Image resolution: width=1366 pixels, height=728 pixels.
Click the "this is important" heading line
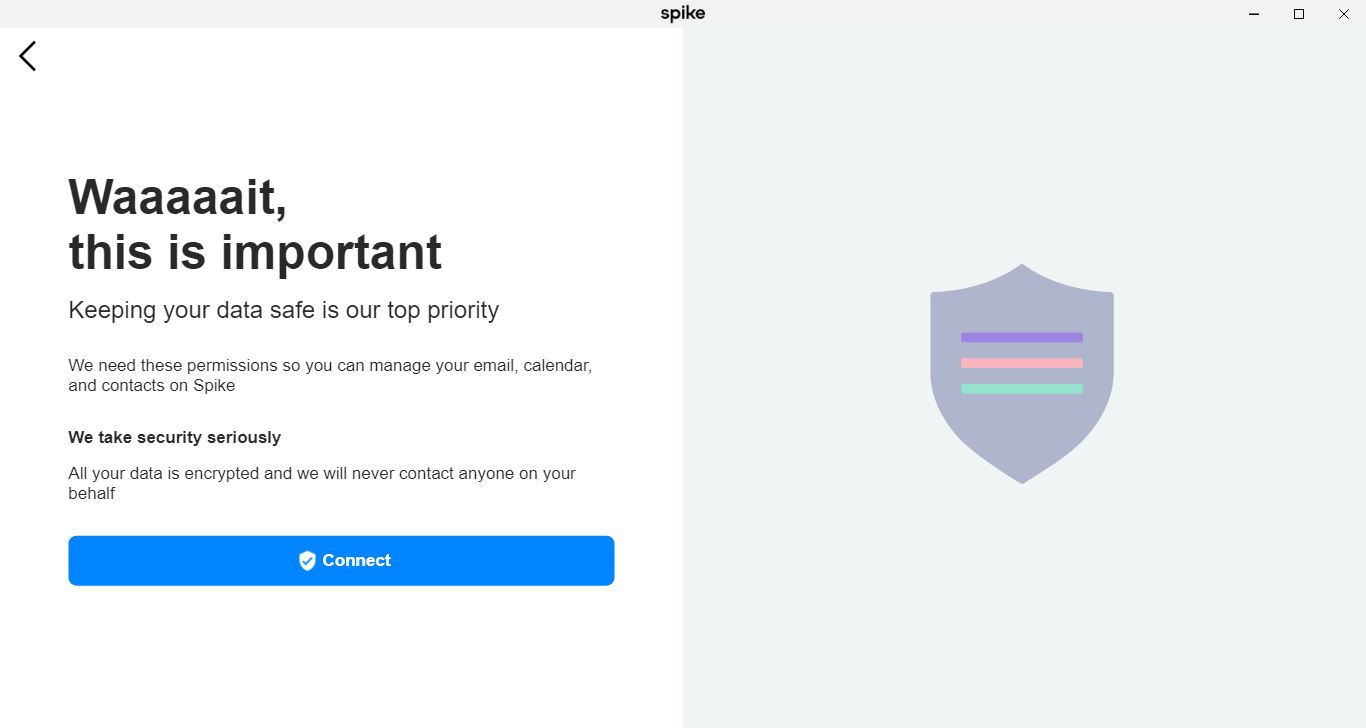coord(255,251)
